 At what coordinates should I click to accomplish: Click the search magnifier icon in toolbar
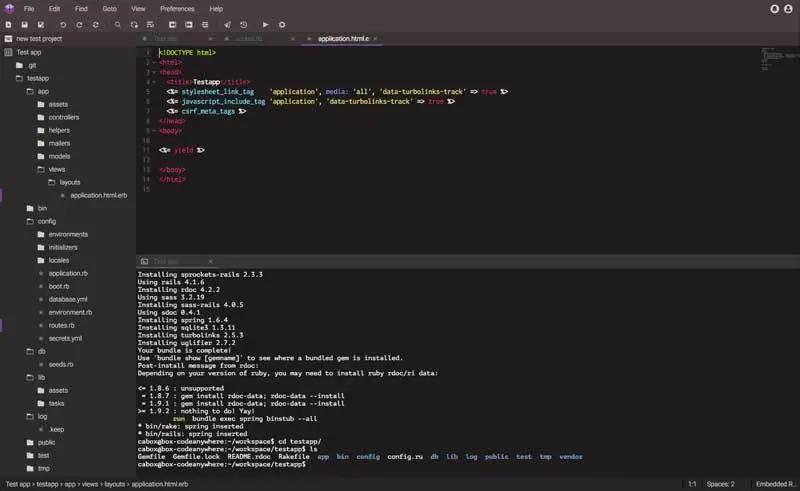pos(117,24)
